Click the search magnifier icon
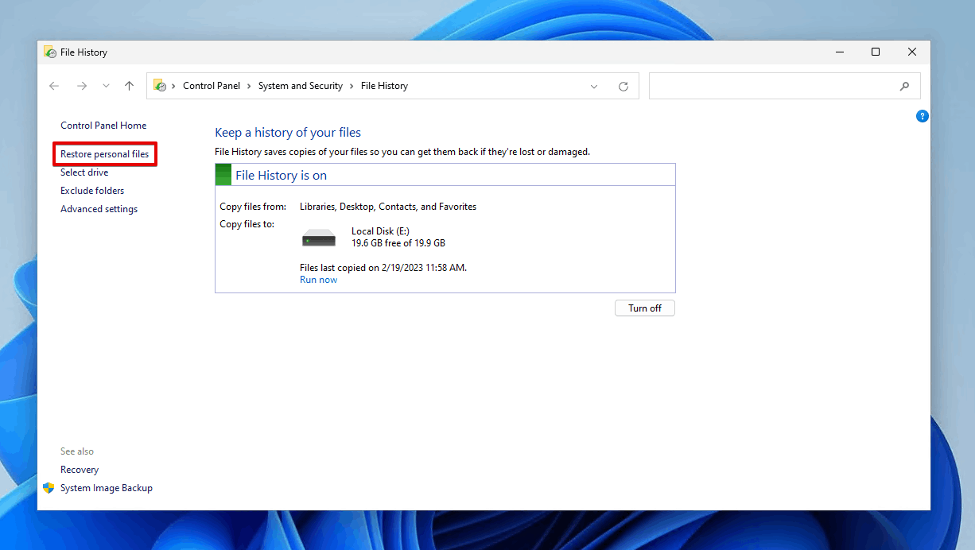 [904, 86]
